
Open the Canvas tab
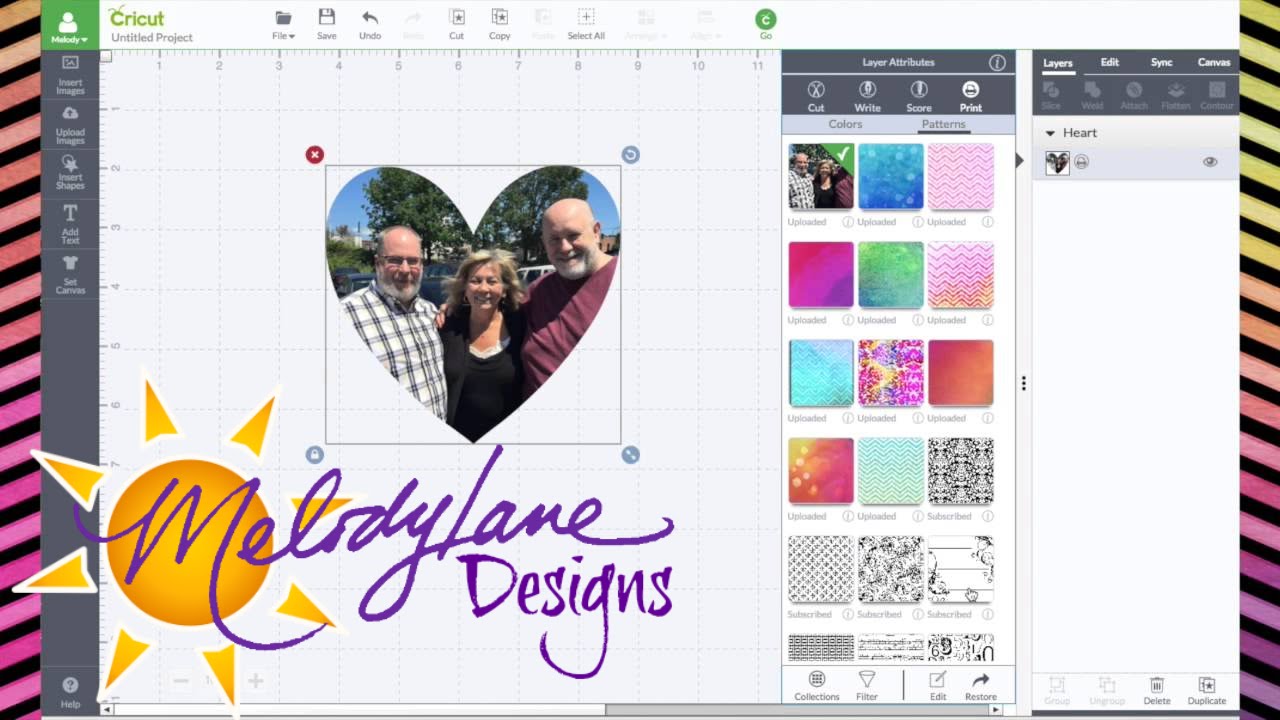[1214, 62]
